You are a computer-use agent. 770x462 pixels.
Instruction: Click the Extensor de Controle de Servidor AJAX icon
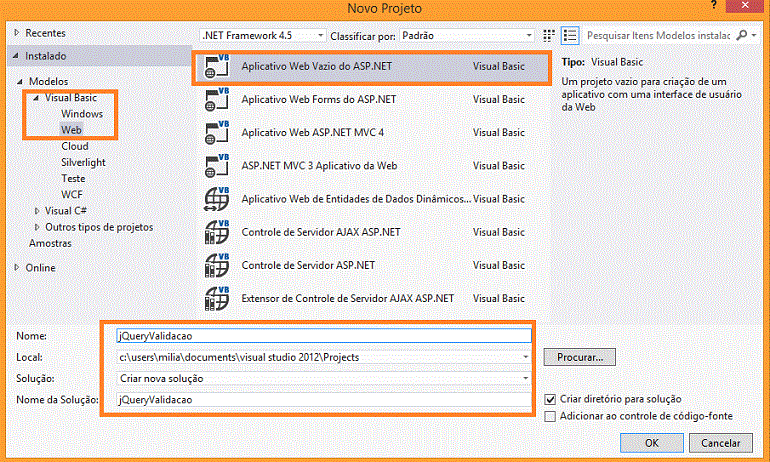217,299
